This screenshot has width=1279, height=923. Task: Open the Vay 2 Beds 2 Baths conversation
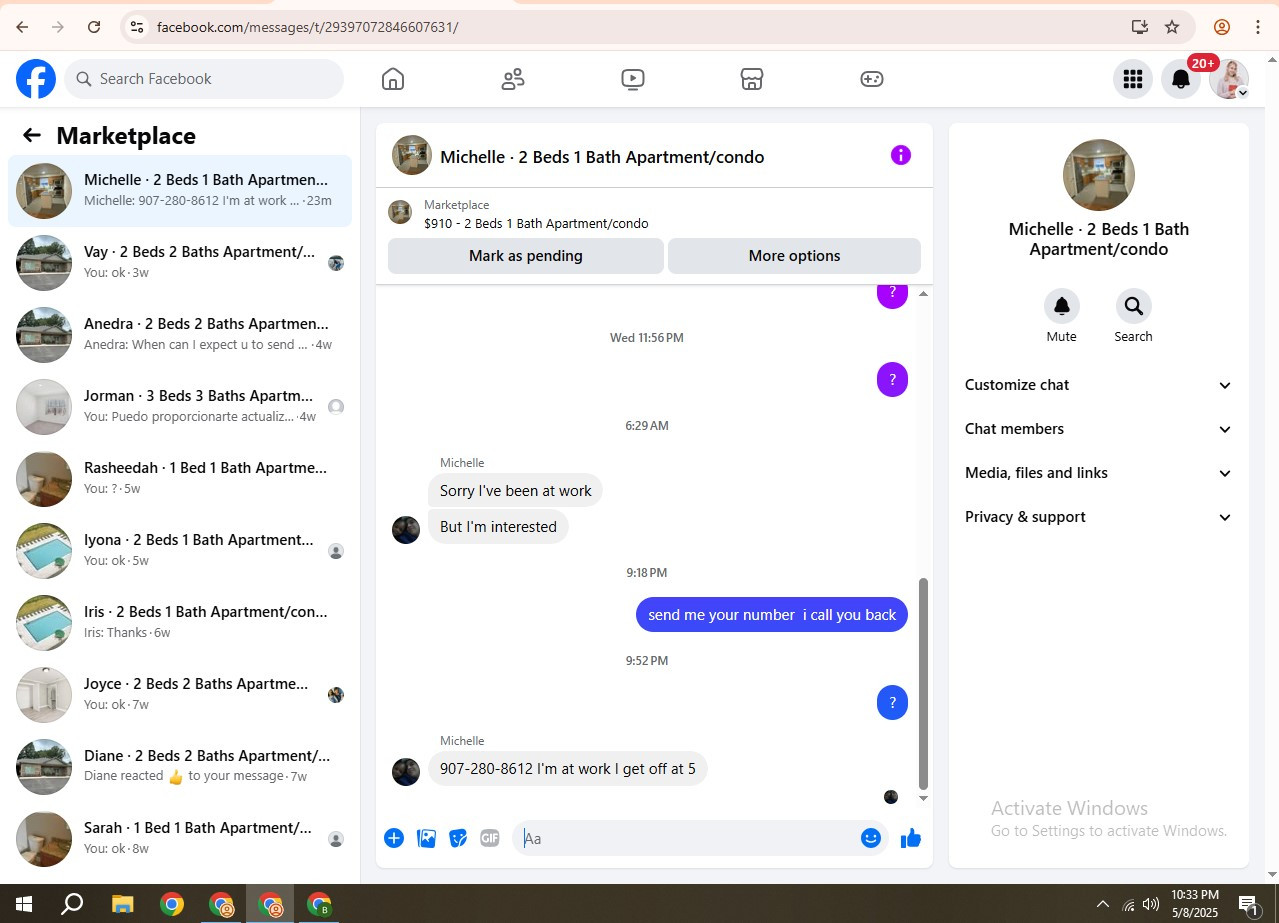180,263
